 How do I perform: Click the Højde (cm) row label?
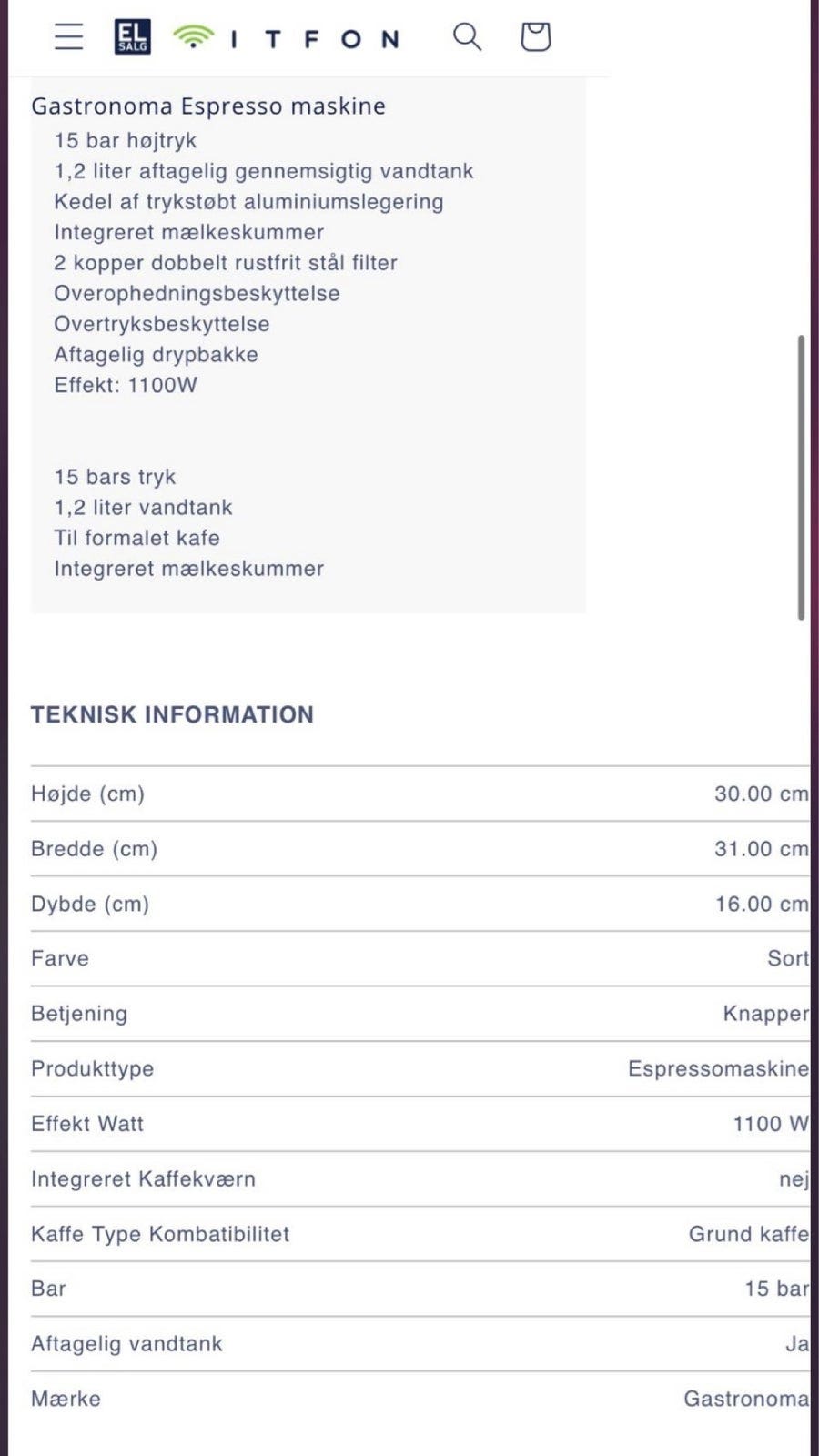87,794
